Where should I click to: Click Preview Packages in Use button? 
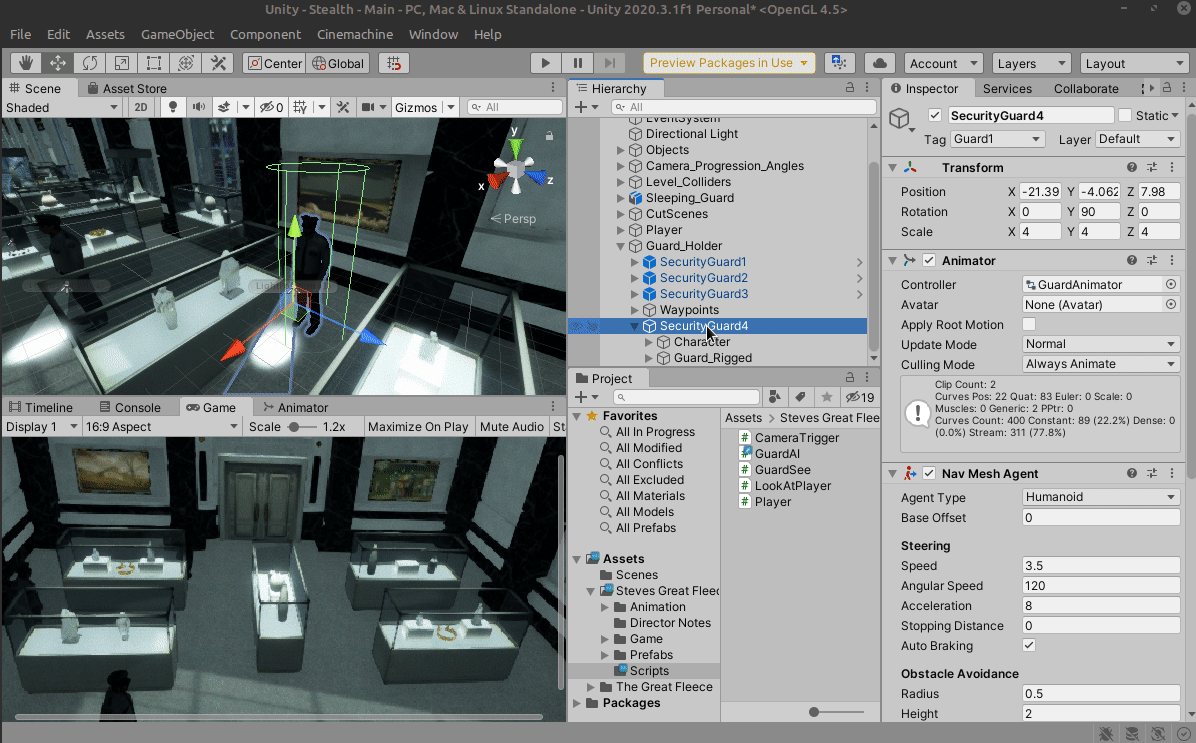[x=729, y=63]
